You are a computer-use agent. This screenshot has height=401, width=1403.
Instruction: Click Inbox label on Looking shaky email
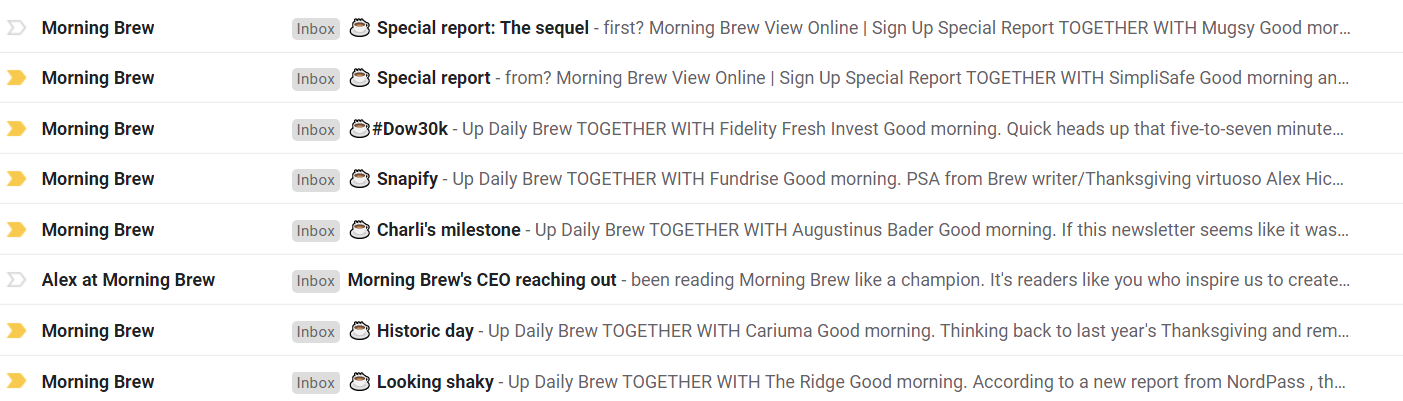click(316, 382)
